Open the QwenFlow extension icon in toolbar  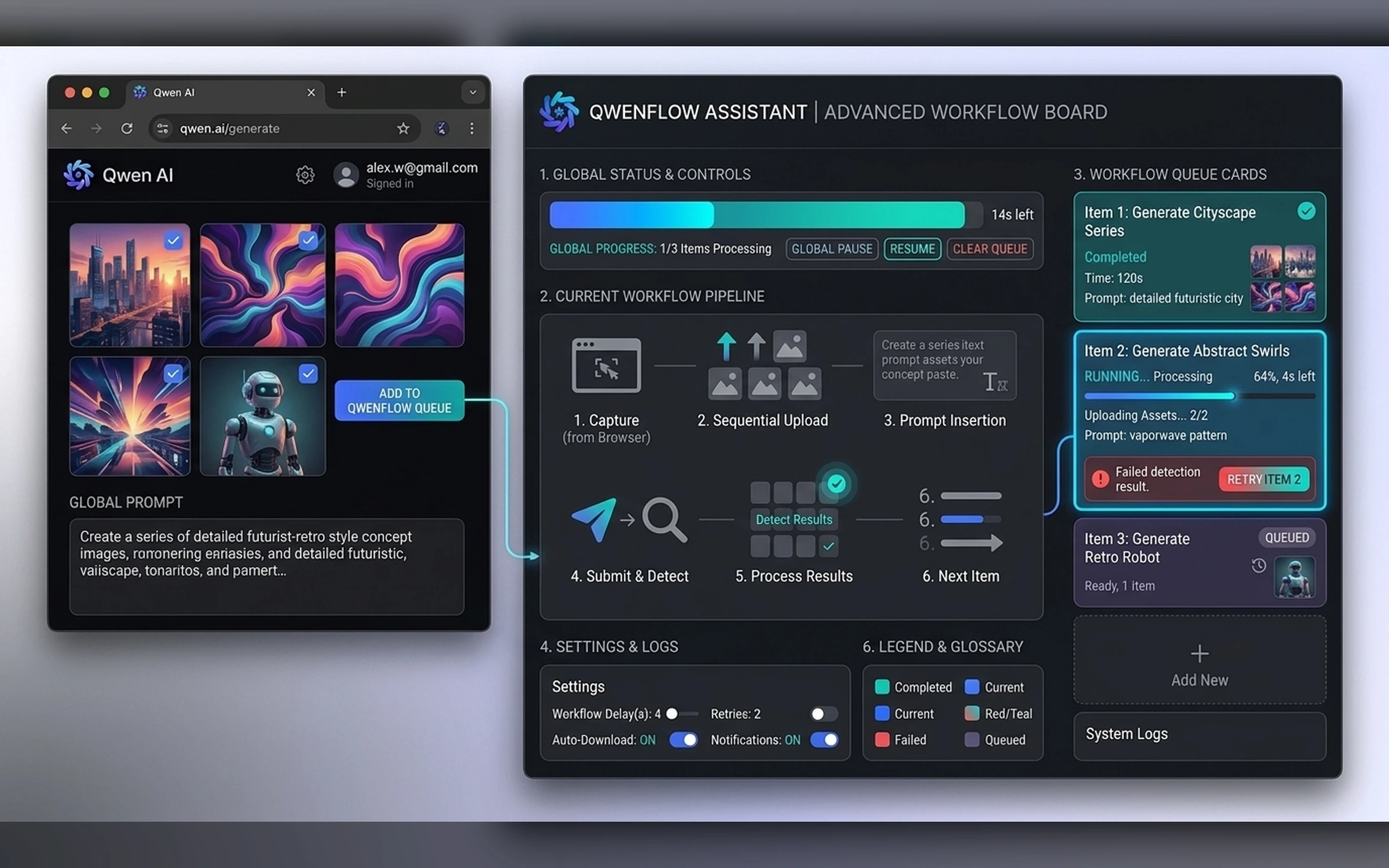click(442, 128)
